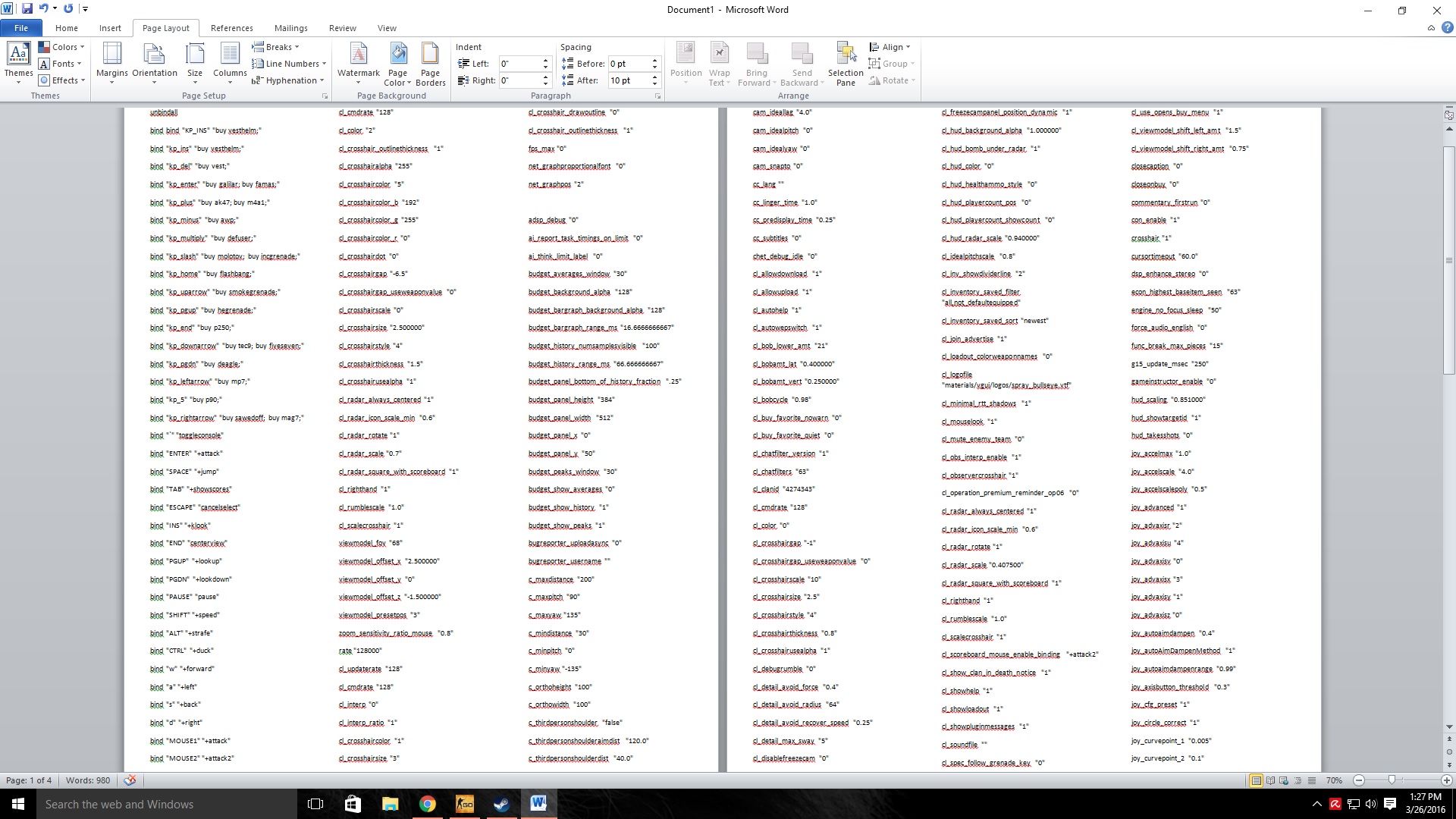The image size is (1456, 819).
Task: Expand the Hyphenation dropdown
Action: (x=288, y=80)
